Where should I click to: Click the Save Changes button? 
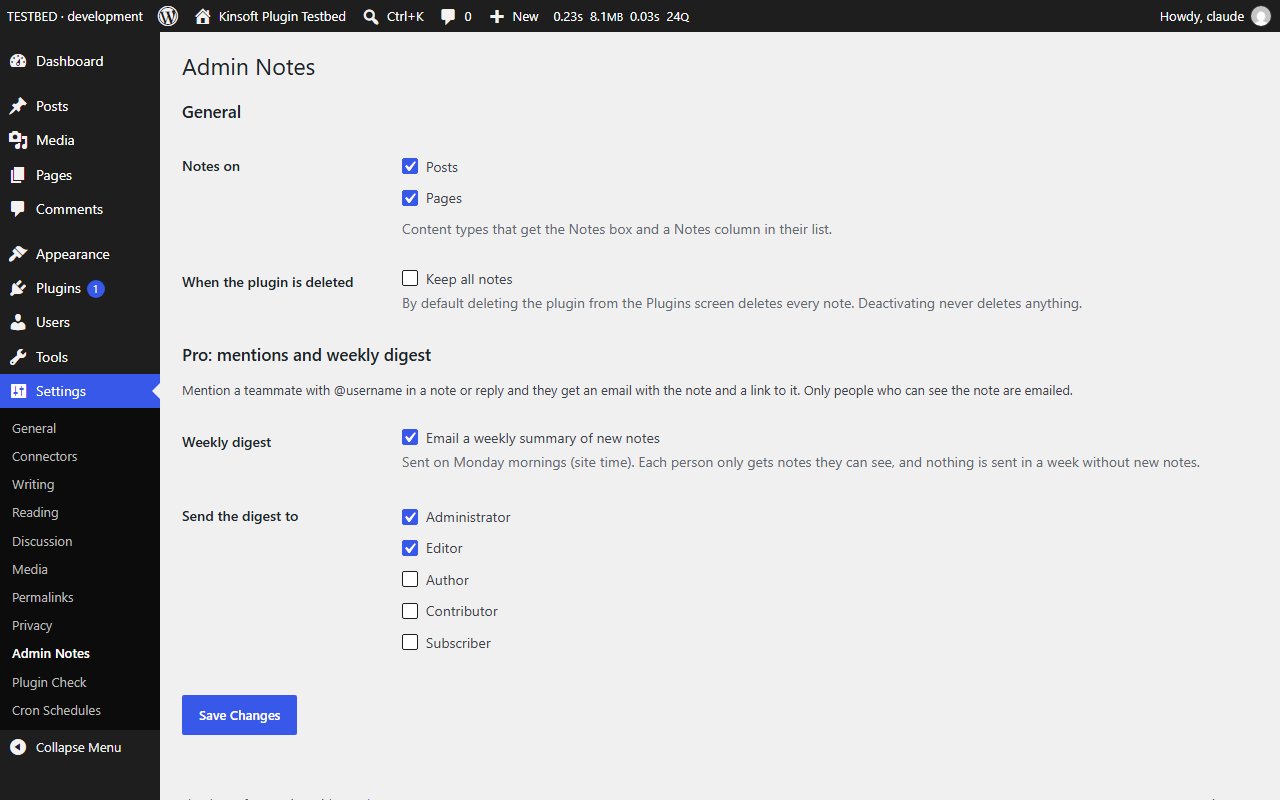coord(239,715)
